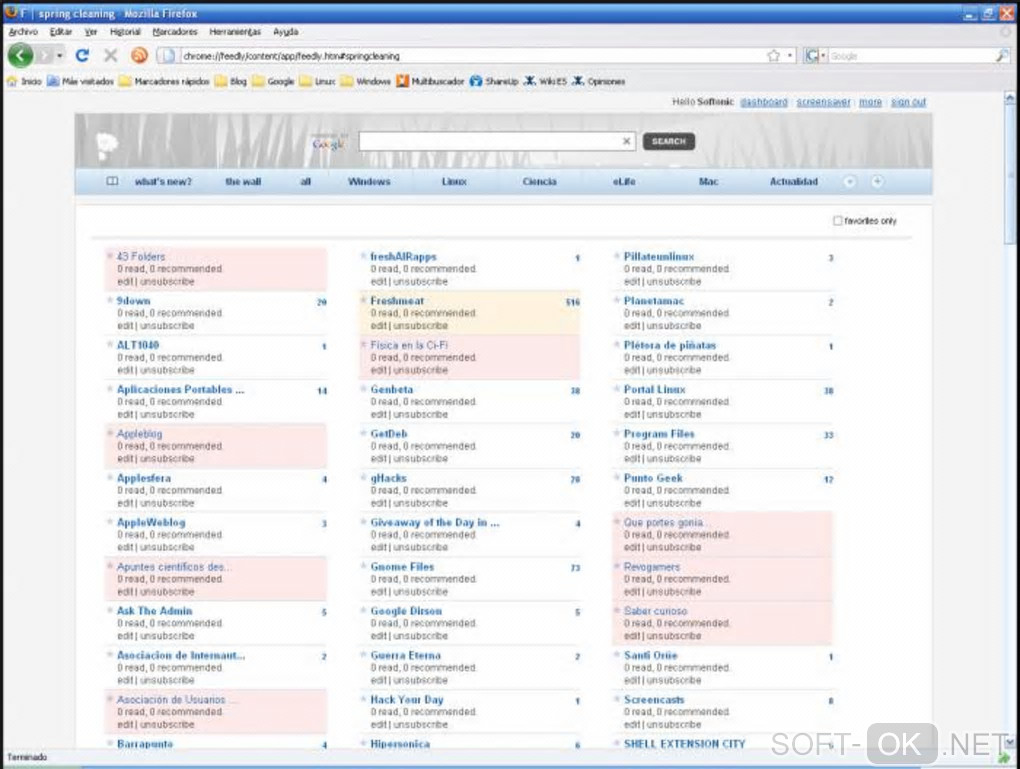Viewport: 1020px width, 769px height.
Task: Click the search magnifier in Google box
Action: pos(1002,56)
